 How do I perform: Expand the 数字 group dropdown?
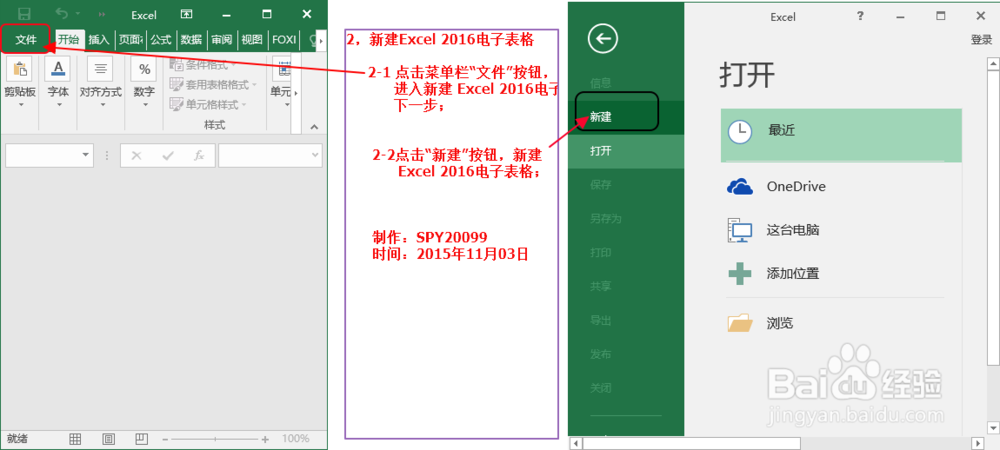click(144, 105)
